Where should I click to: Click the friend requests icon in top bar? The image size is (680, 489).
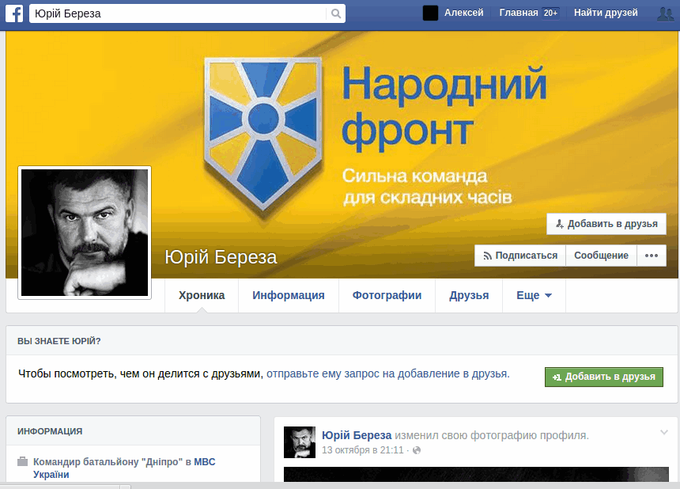665,13
